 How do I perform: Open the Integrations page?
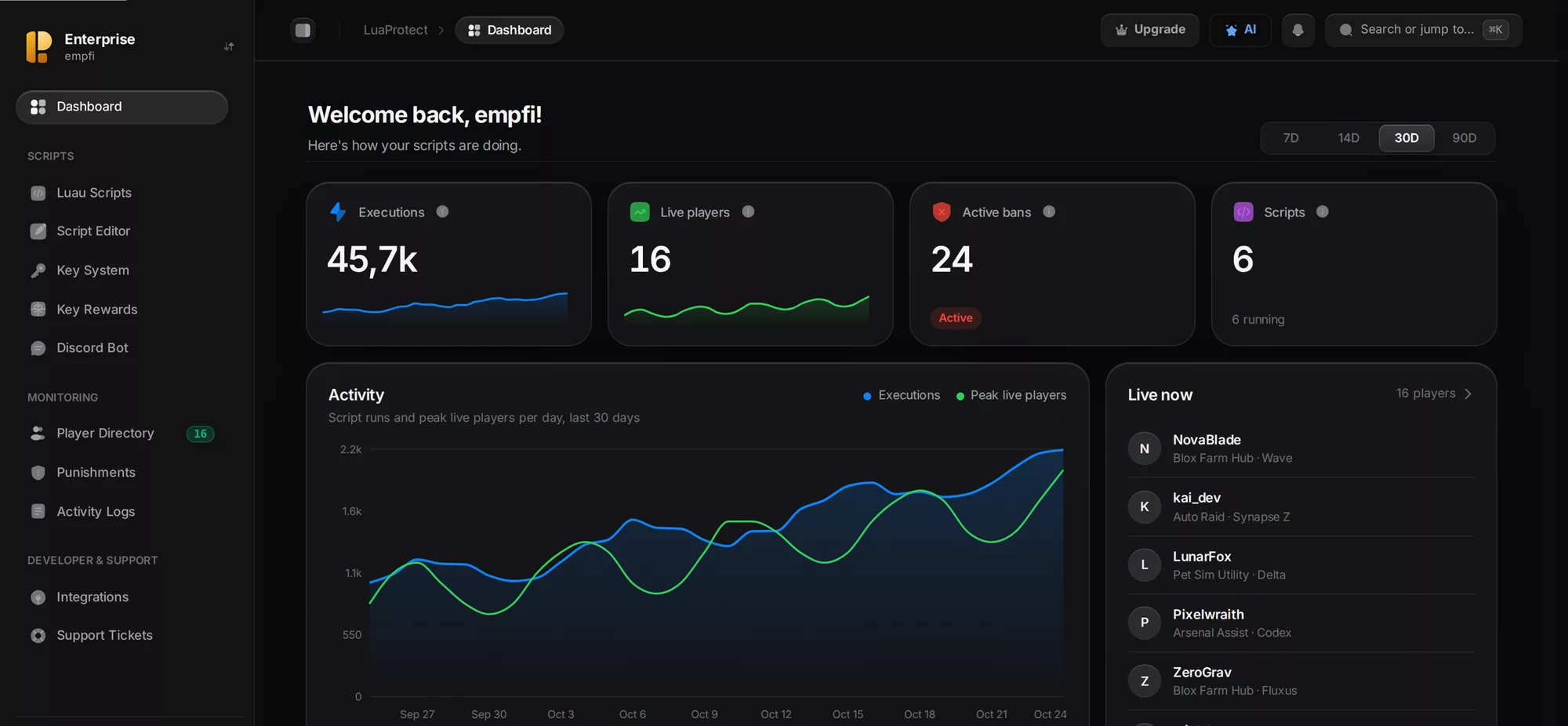(x=122, y=597)
